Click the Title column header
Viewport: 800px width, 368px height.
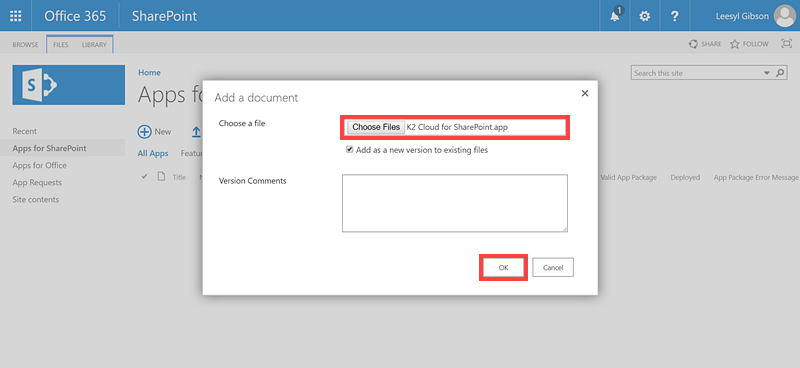point(179,177)
